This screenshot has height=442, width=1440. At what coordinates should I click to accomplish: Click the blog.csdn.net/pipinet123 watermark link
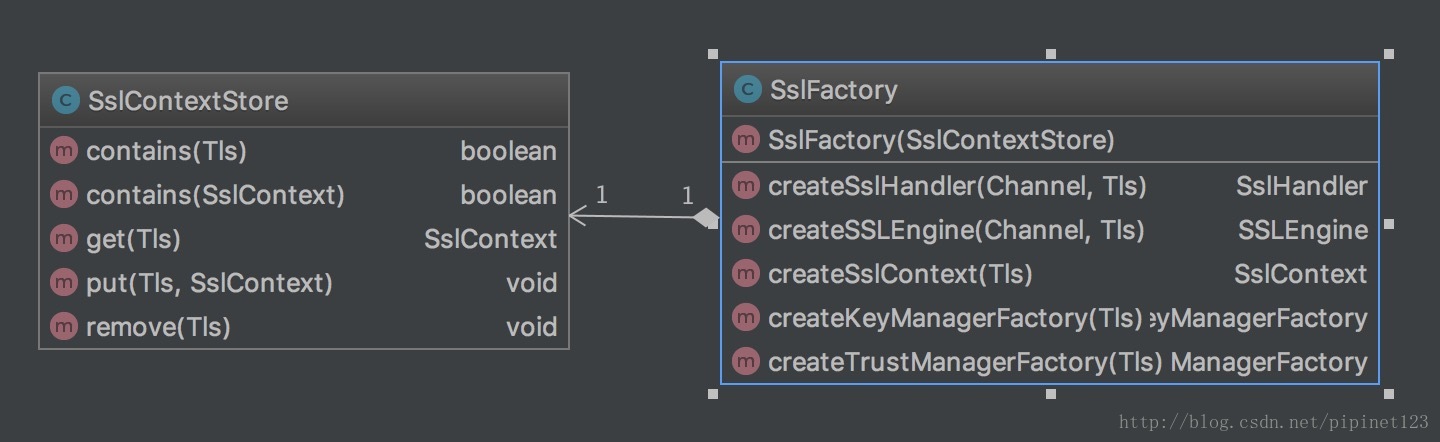click(1274, 423)
